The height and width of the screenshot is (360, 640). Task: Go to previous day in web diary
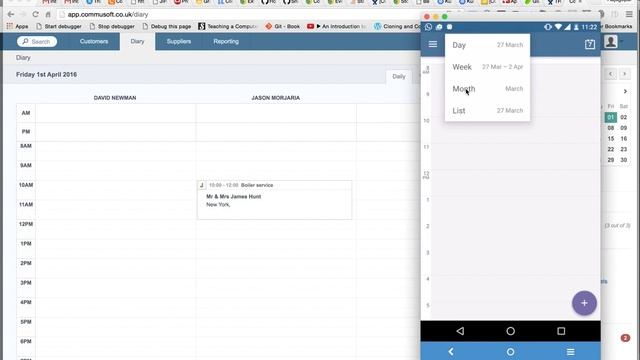[611, 74]
